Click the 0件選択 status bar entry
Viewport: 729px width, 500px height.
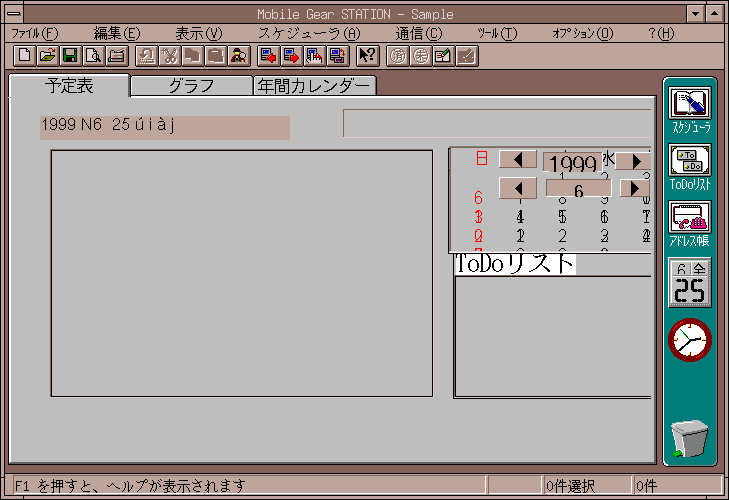(587, 486)
